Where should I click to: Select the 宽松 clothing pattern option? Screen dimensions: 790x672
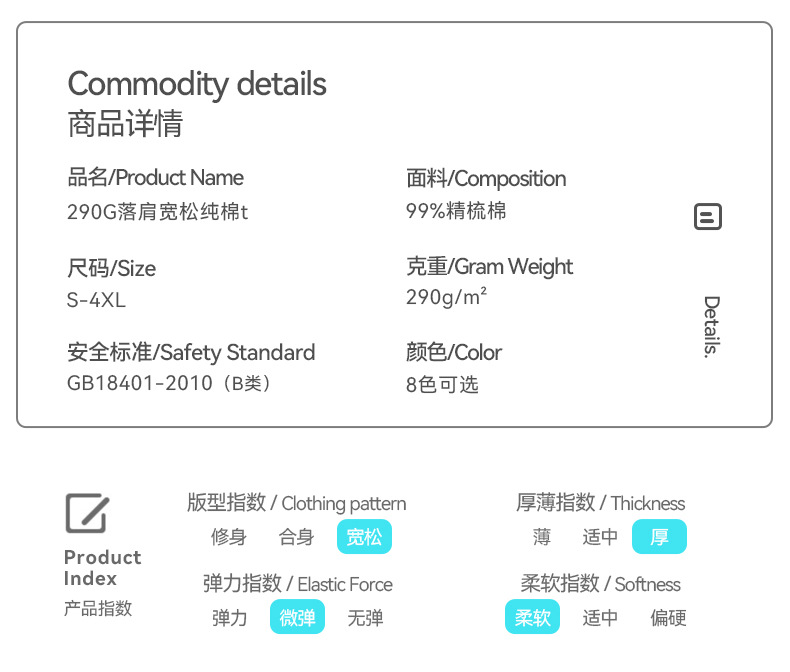coord(364,537)
